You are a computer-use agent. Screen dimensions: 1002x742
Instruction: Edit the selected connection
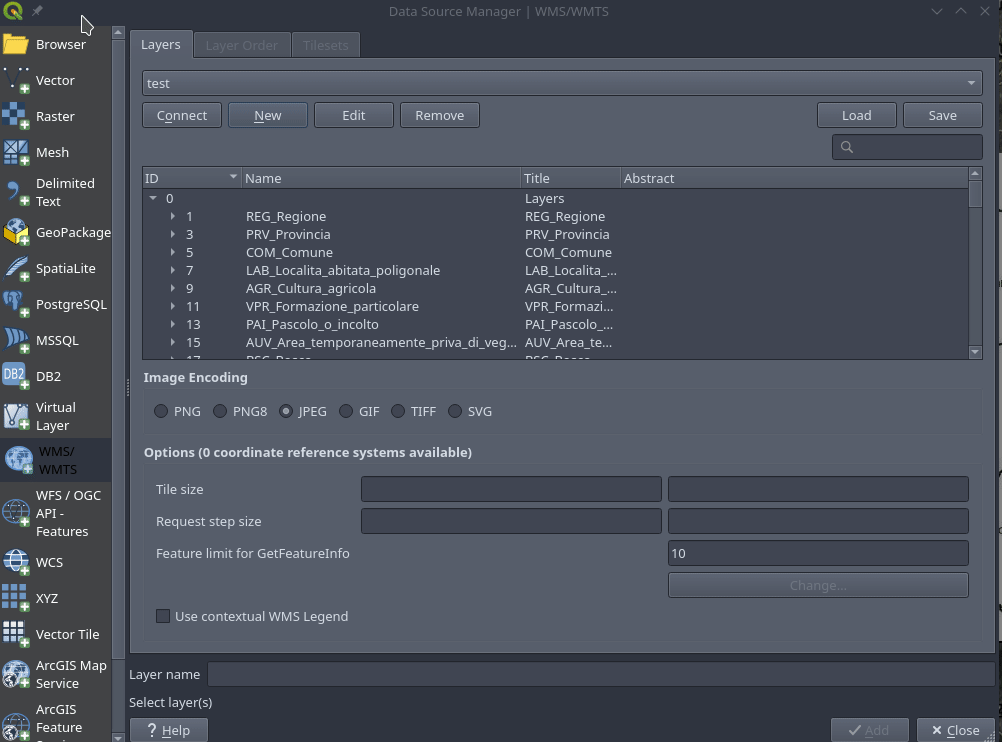click(353, 115)
